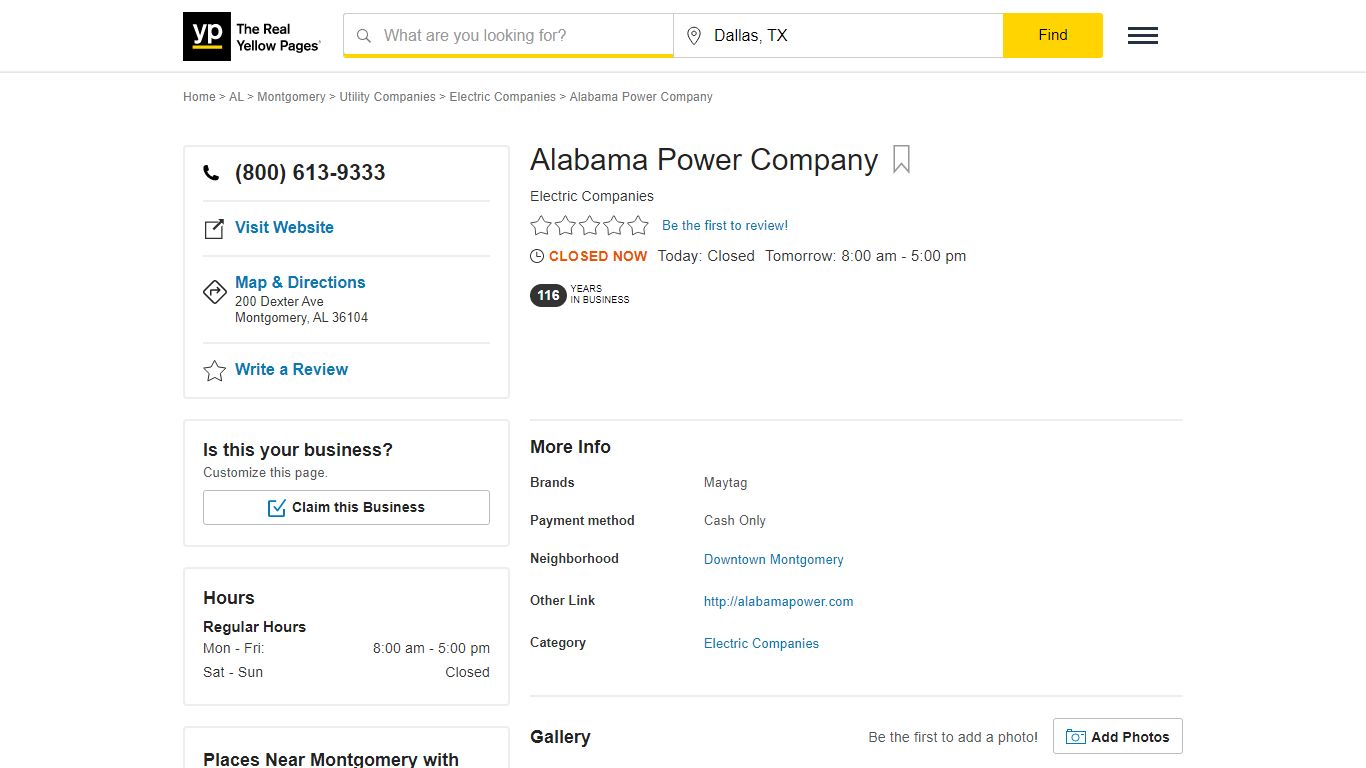
Task: Click 'Tomorrow: 8:00 am - 5:00 pm'
Action: 865,257
